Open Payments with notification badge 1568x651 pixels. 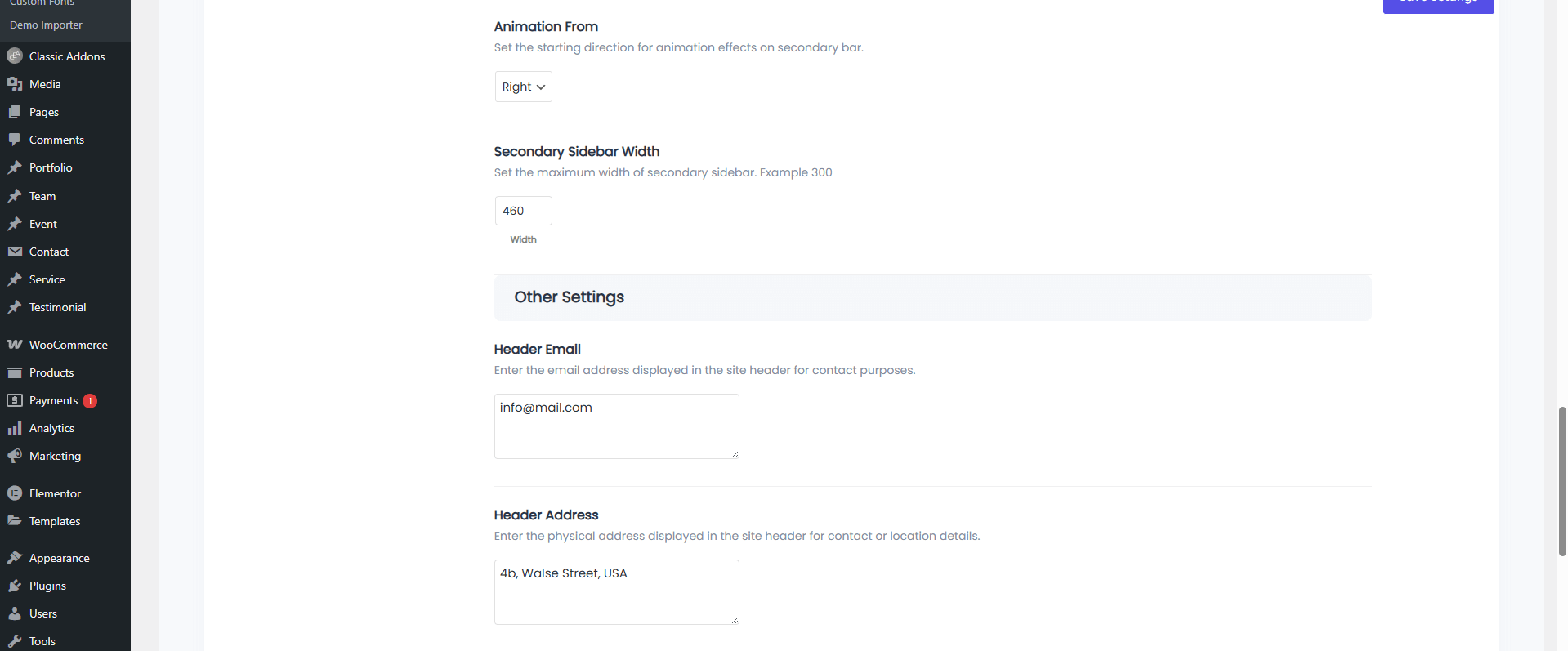54,400
